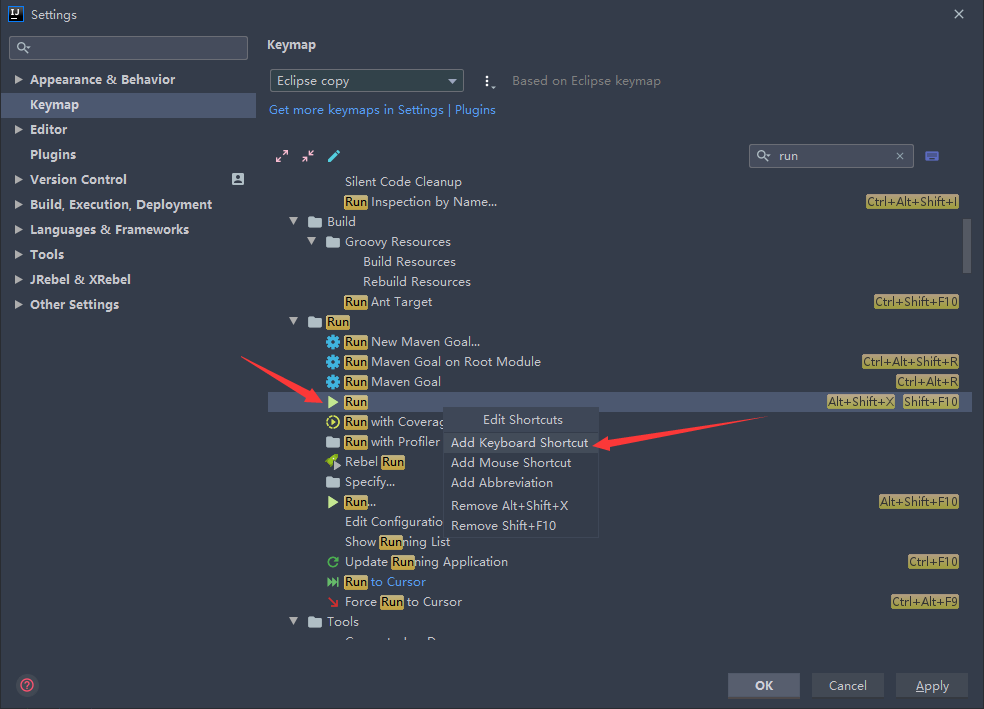
Task: Click the folder icon beside Specify...
Action: click(333, 482)
